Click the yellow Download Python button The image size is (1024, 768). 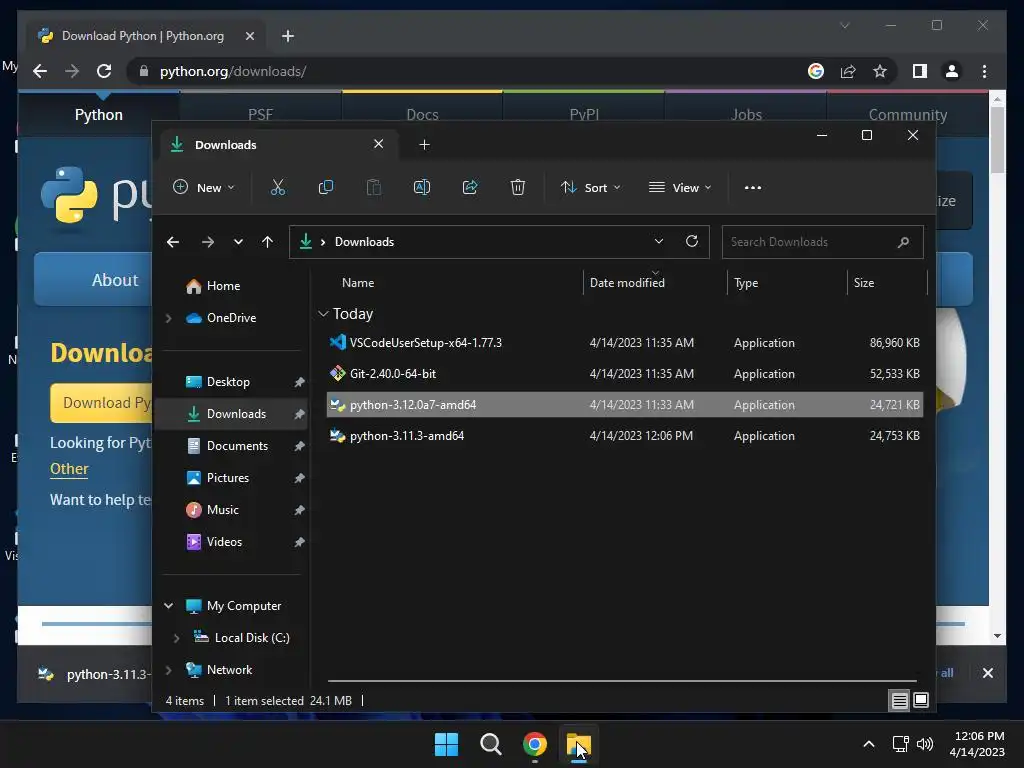coord(101,402)
